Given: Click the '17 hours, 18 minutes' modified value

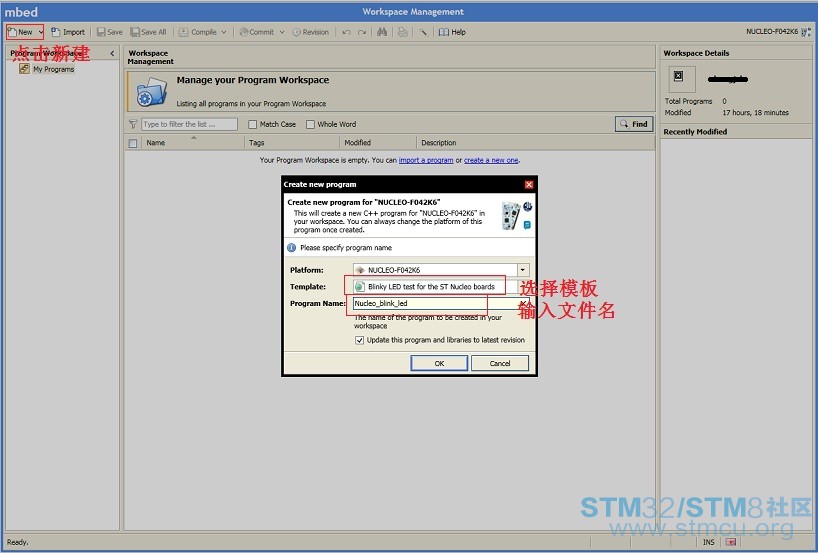Looking at the screenshot, I should (755, 113).
